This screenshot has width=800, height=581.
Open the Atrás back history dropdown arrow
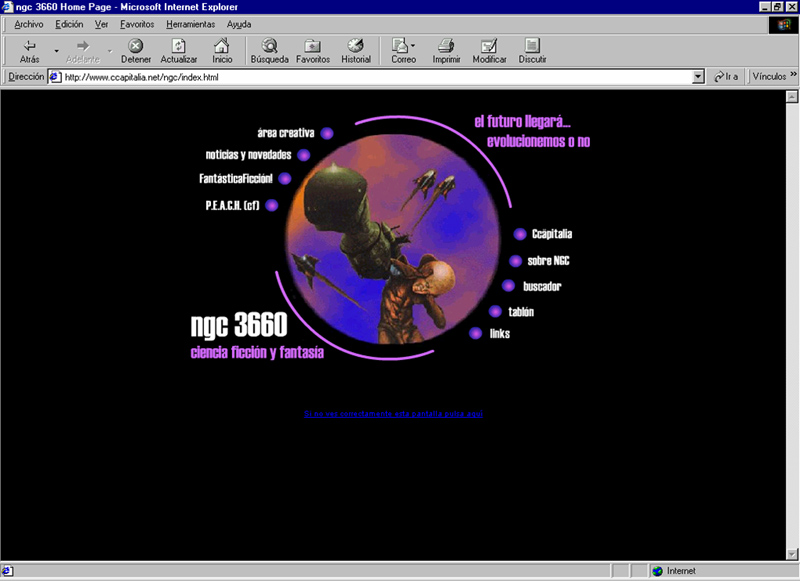coord(56,50)
